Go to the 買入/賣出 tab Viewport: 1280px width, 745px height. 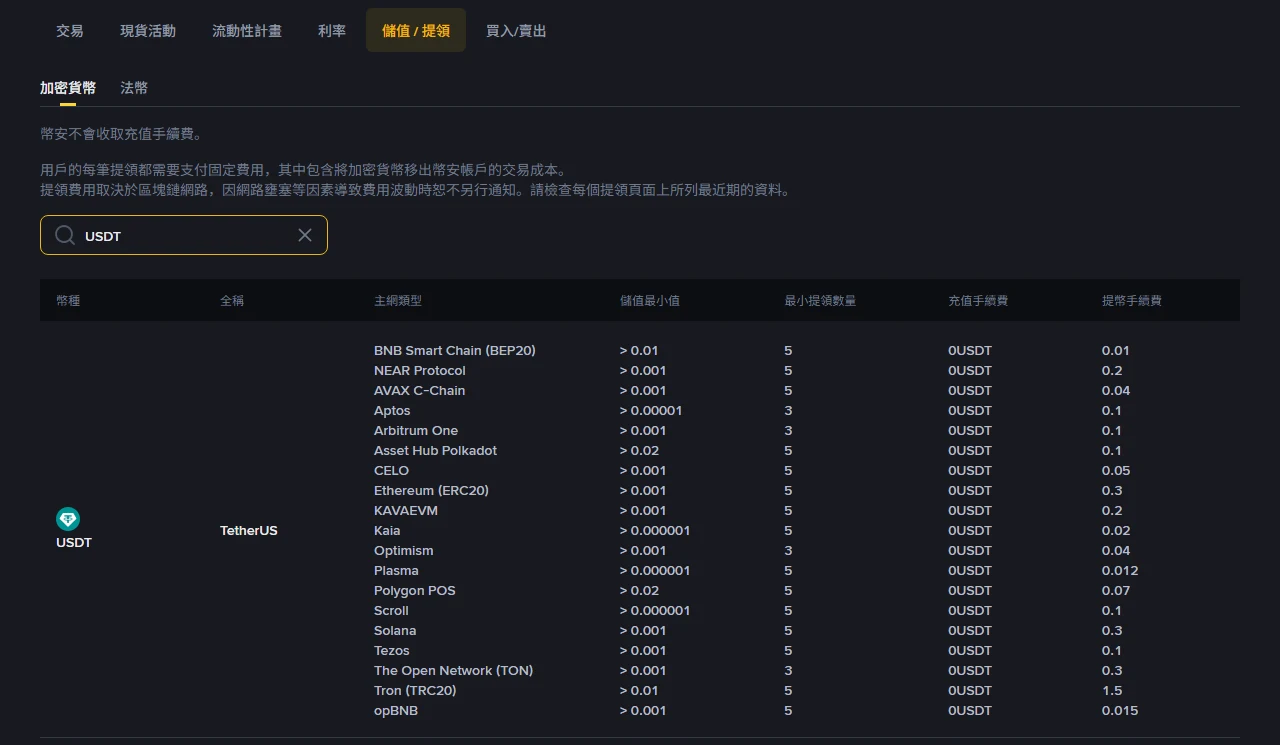[516, 30]
